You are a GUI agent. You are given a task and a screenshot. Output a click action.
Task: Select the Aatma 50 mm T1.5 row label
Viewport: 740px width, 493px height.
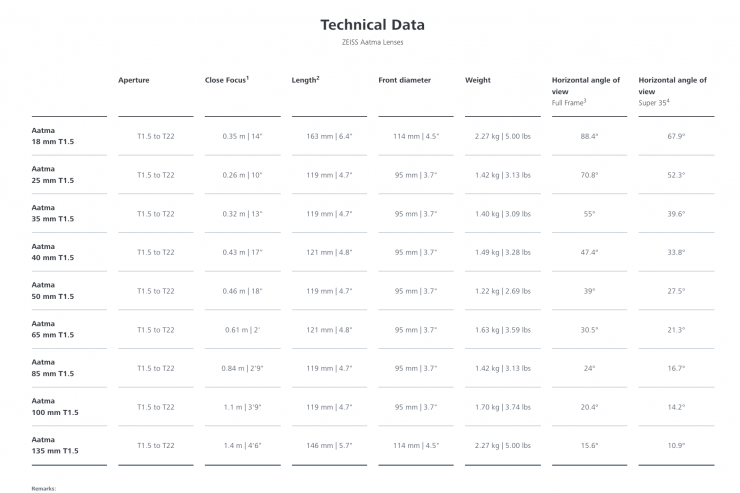click(x=53, y=291)
